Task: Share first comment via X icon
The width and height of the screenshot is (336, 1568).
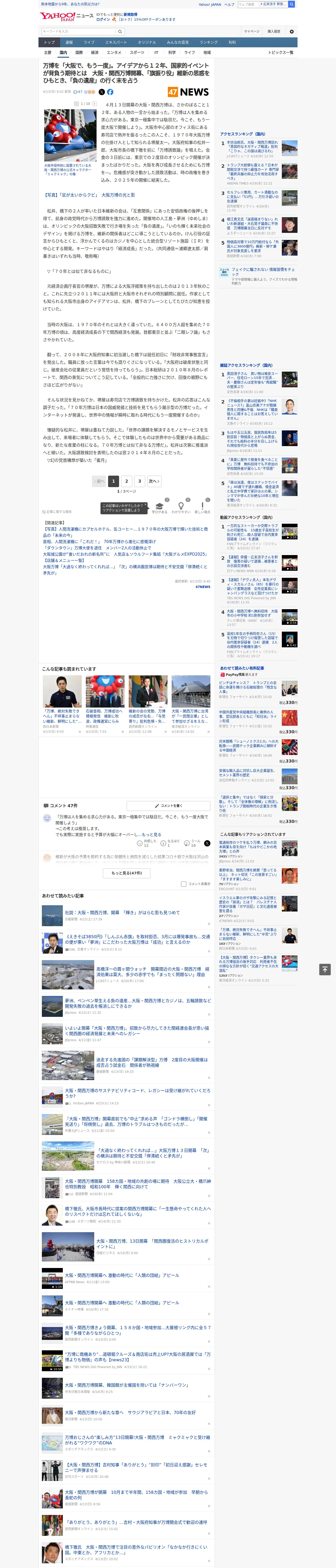Action: coord(207,843)
